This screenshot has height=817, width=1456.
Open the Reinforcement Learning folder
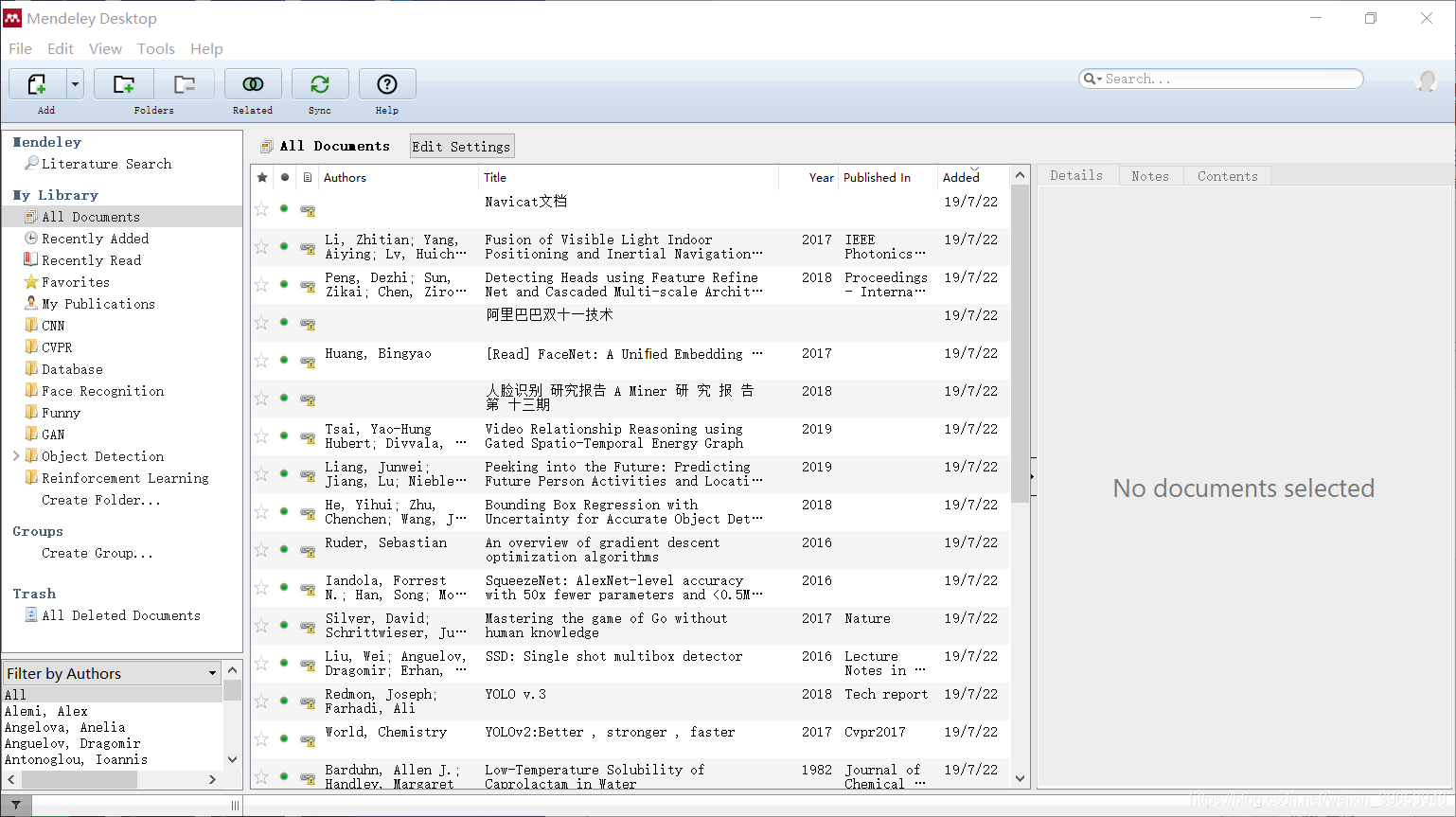pos(125,478)
